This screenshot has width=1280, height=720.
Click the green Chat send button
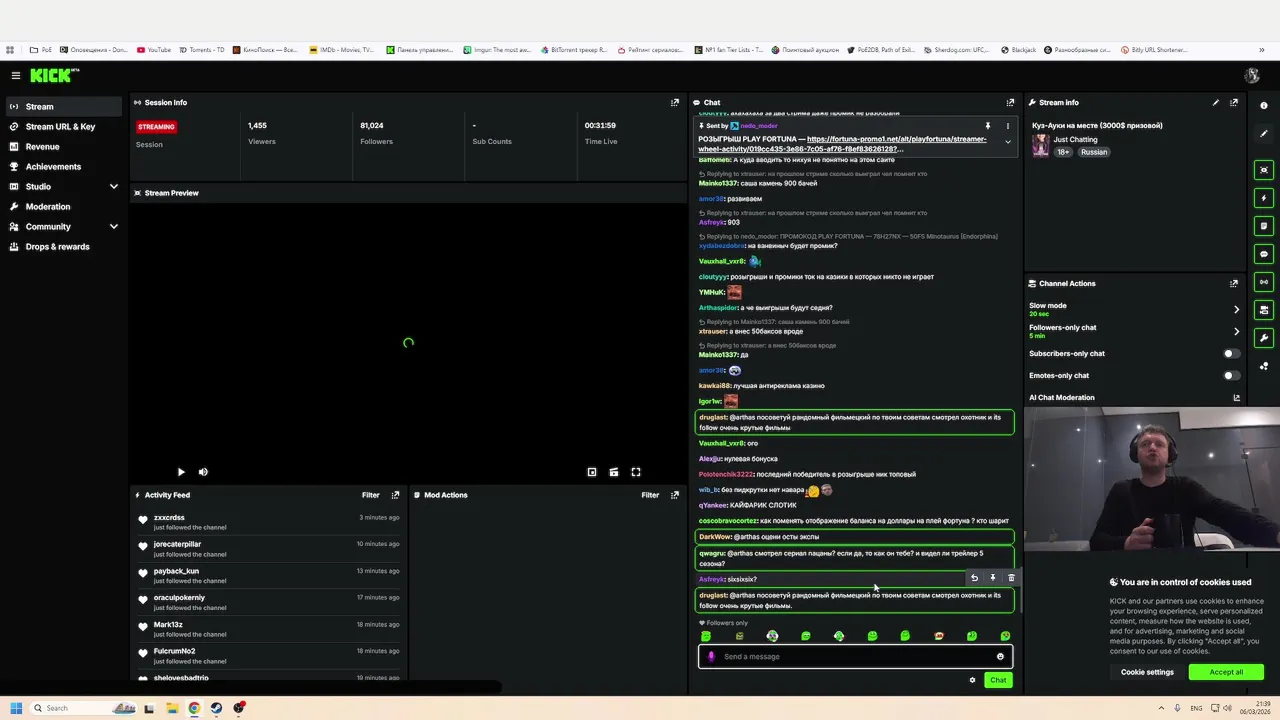click(x=998, y=680)
